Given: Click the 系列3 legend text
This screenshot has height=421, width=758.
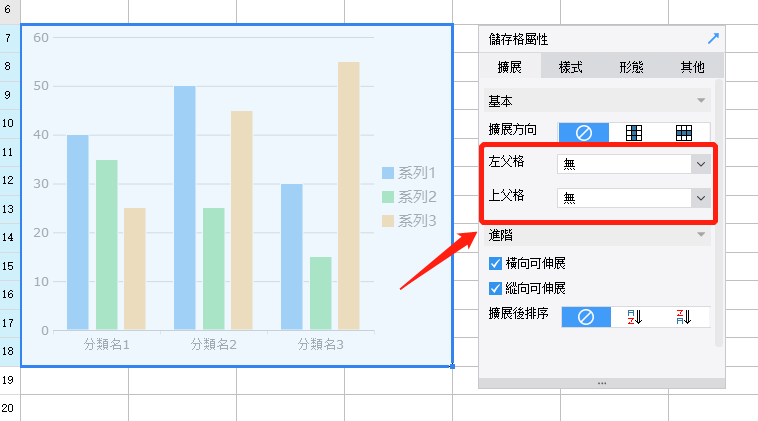Looking at the screenshot, I should 417,221.
